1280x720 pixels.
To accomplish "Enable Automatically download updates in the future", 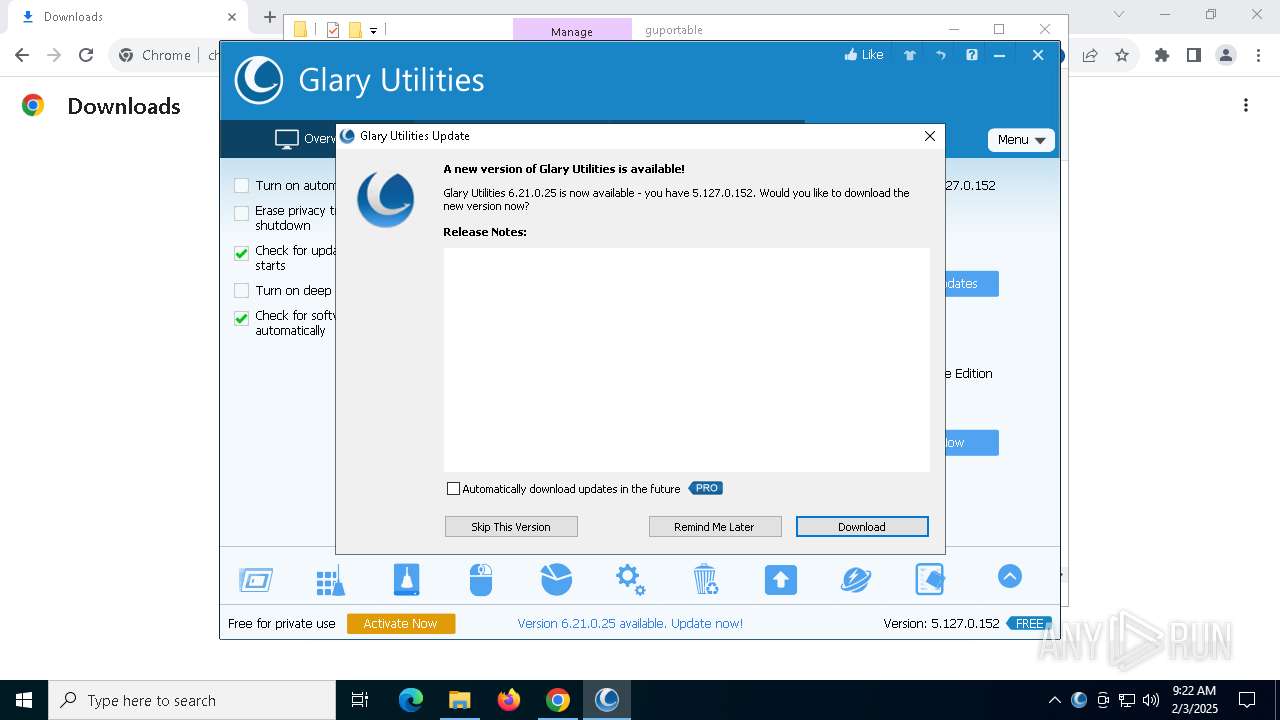I will (x=453, y=489).
